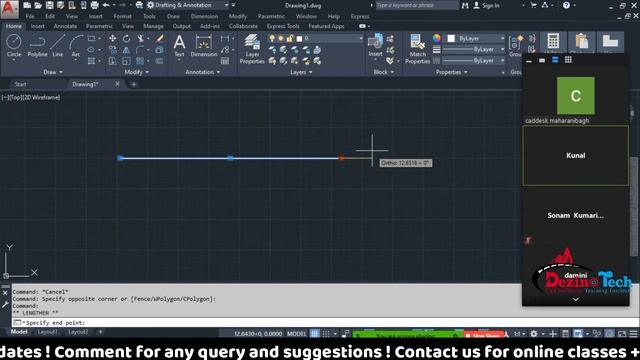Activate the Mirror tool
This screenshot has width=640, height=360.
point(127,50)
